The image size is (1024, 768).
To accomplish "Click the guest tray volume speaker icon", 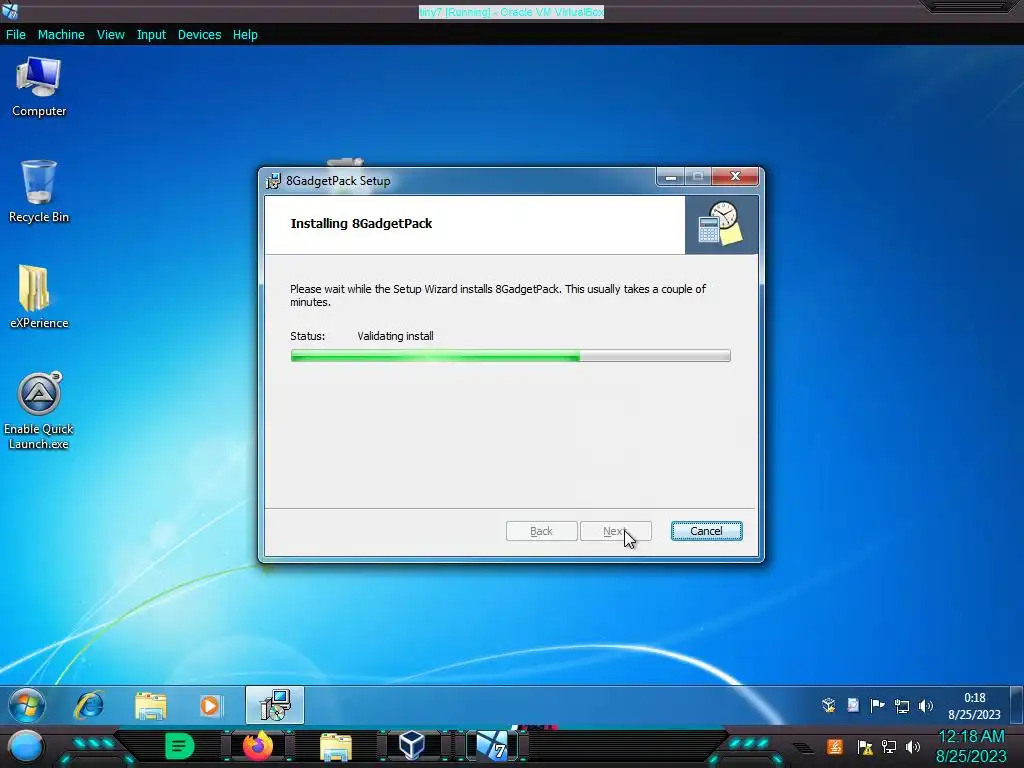I will (x=925, y=706).
